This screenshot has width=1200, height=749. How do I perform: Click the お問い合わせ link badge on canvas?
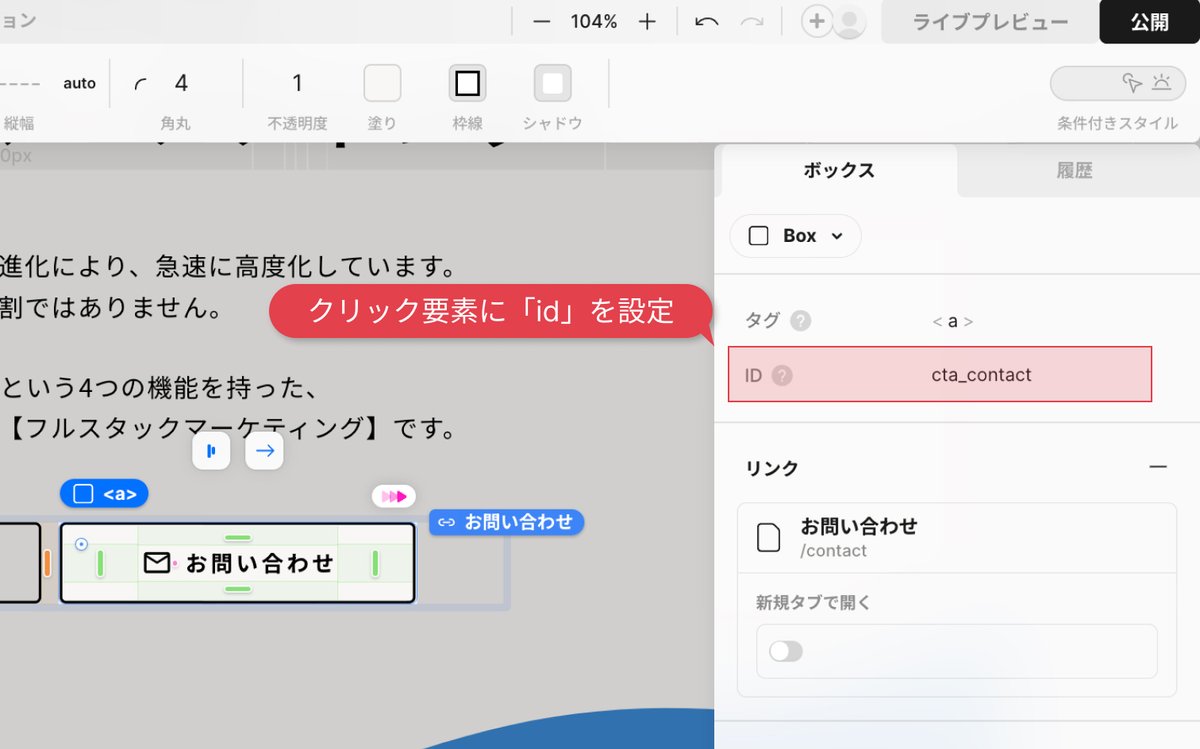(x=507, y=522)
